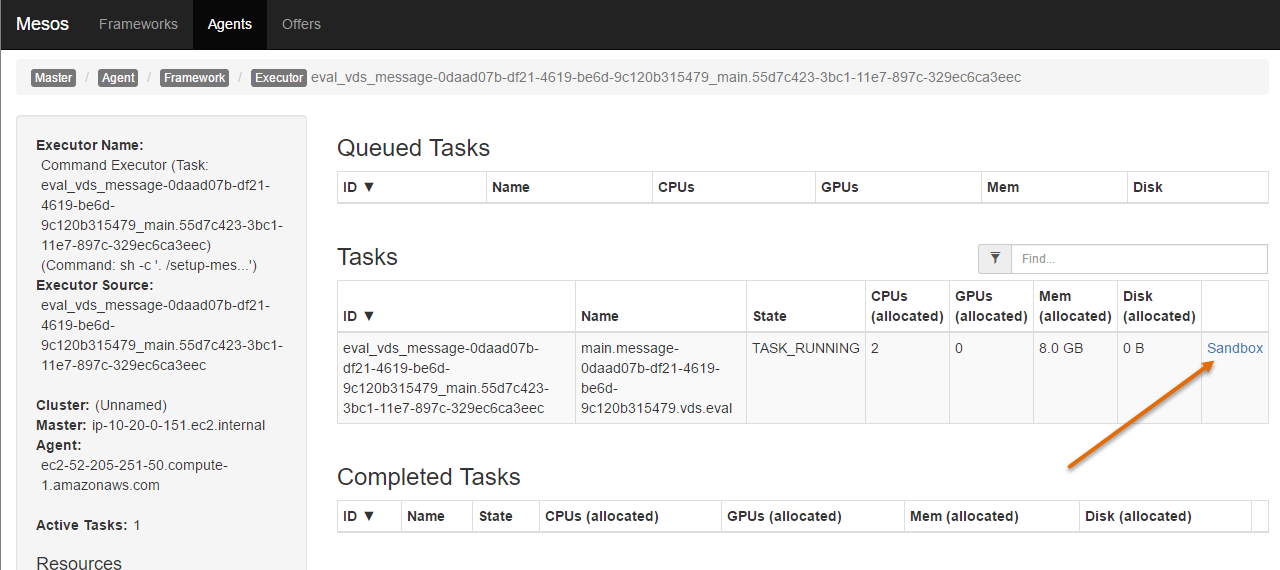Sort Tasks by CPUs (allocated) header

[x=907, y=306]
